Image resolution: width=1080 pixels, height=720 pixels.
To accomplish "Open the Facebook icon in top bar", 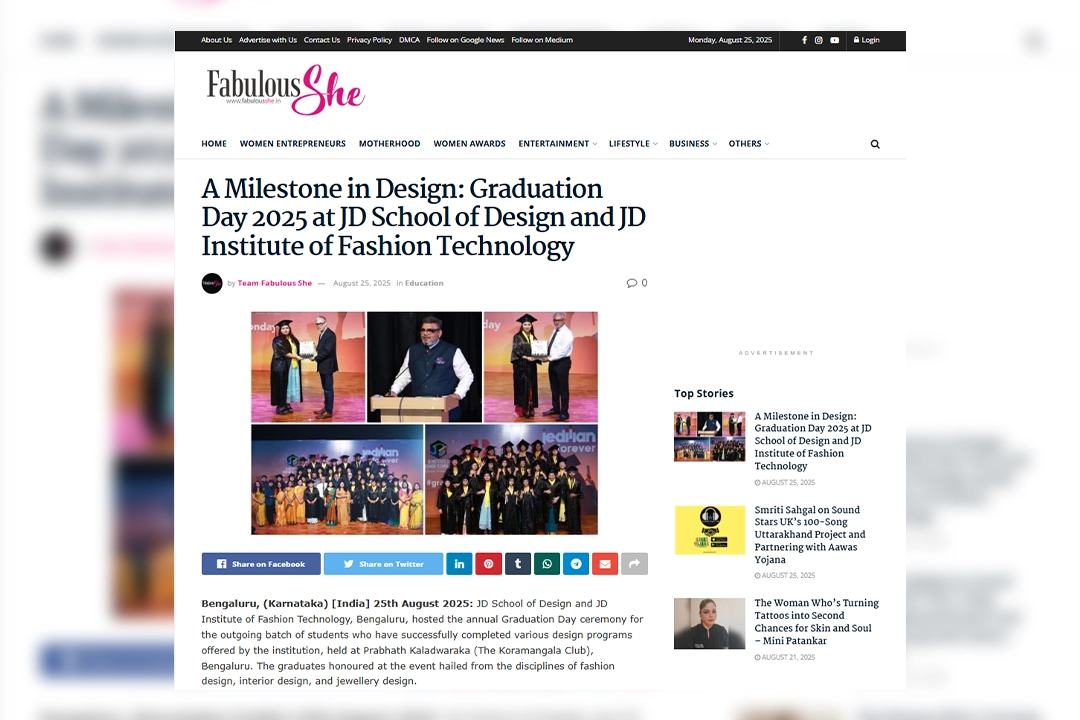I will click(x=804, y=40).
